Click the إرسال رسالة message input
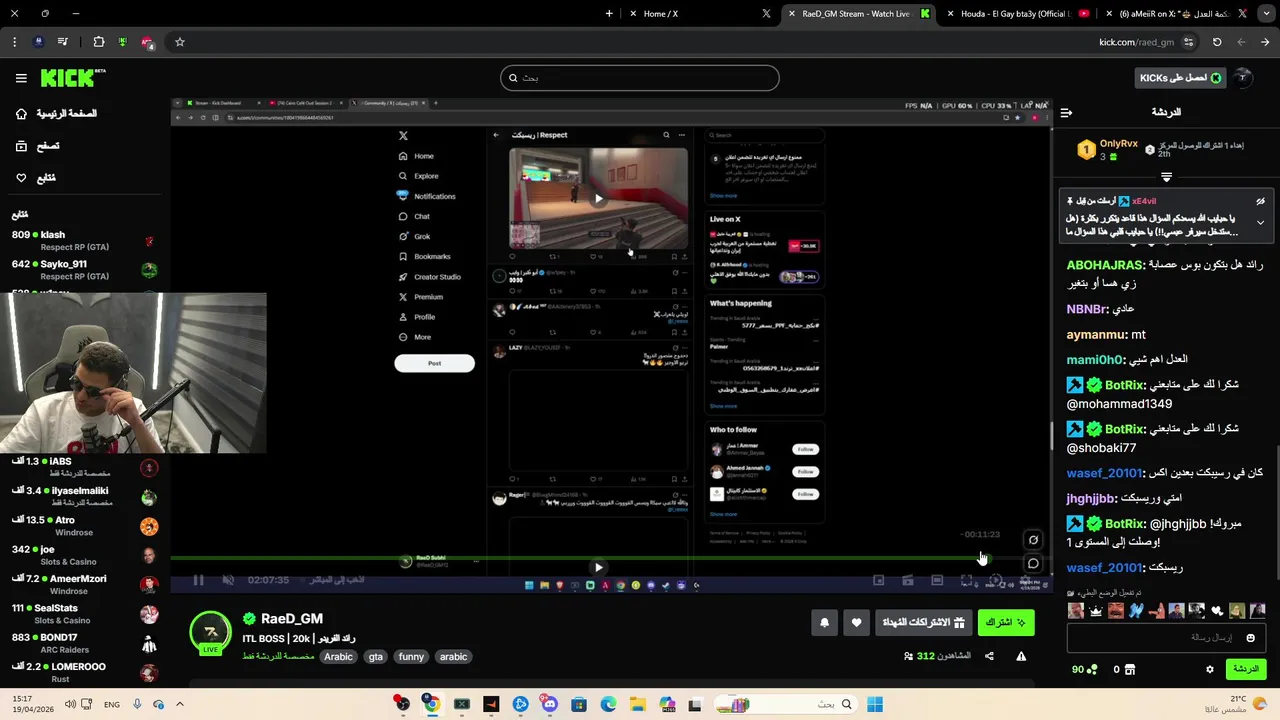 coord(1166,637)
